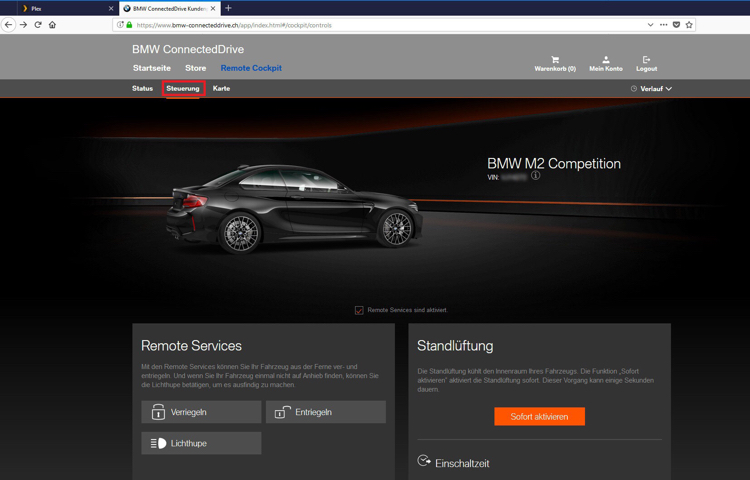Open the Remote Cockpit menu item
The width and height of the screenshot is (750, 480).
251,68
